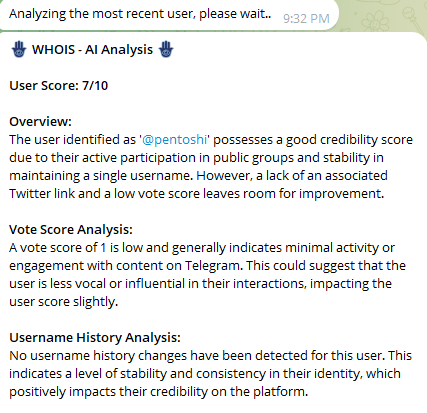
Task: Click the flower doodle in chat background
Action: pyautogui.click(x=376, y=21)
